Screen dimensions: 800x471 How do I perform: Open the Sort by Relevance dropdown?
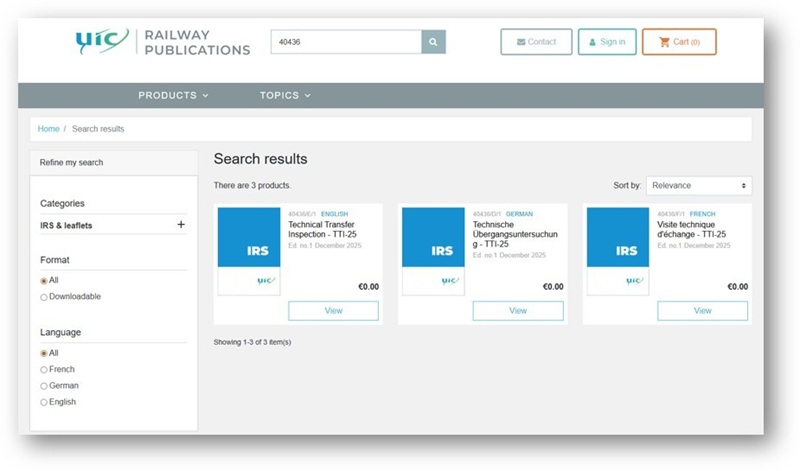(698, 186)
